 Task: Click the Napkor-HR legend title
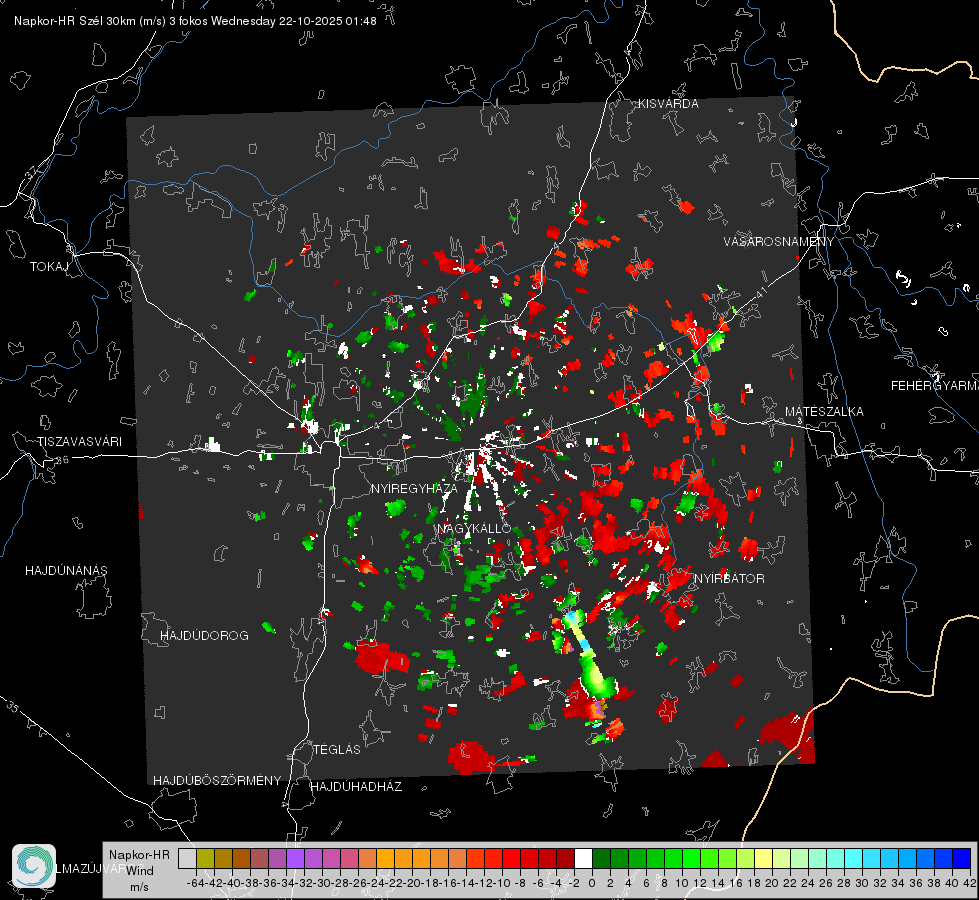[x=139, y=854]
